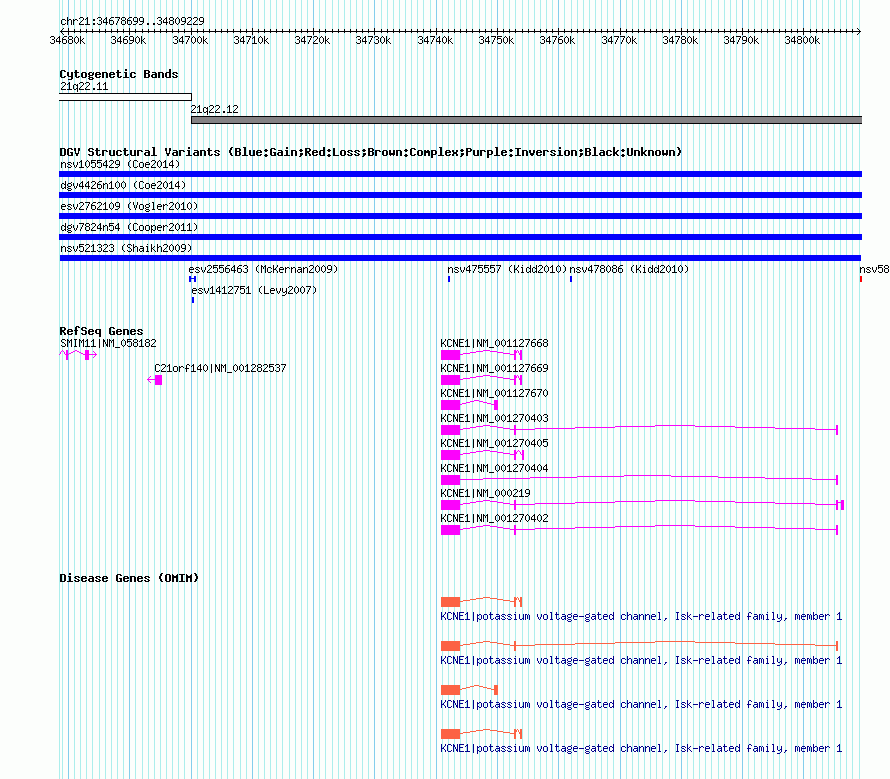
Task: Click the esv2556463 (McKernan2009) variant label
Action: pyautogui.click(x=263, y=269)
